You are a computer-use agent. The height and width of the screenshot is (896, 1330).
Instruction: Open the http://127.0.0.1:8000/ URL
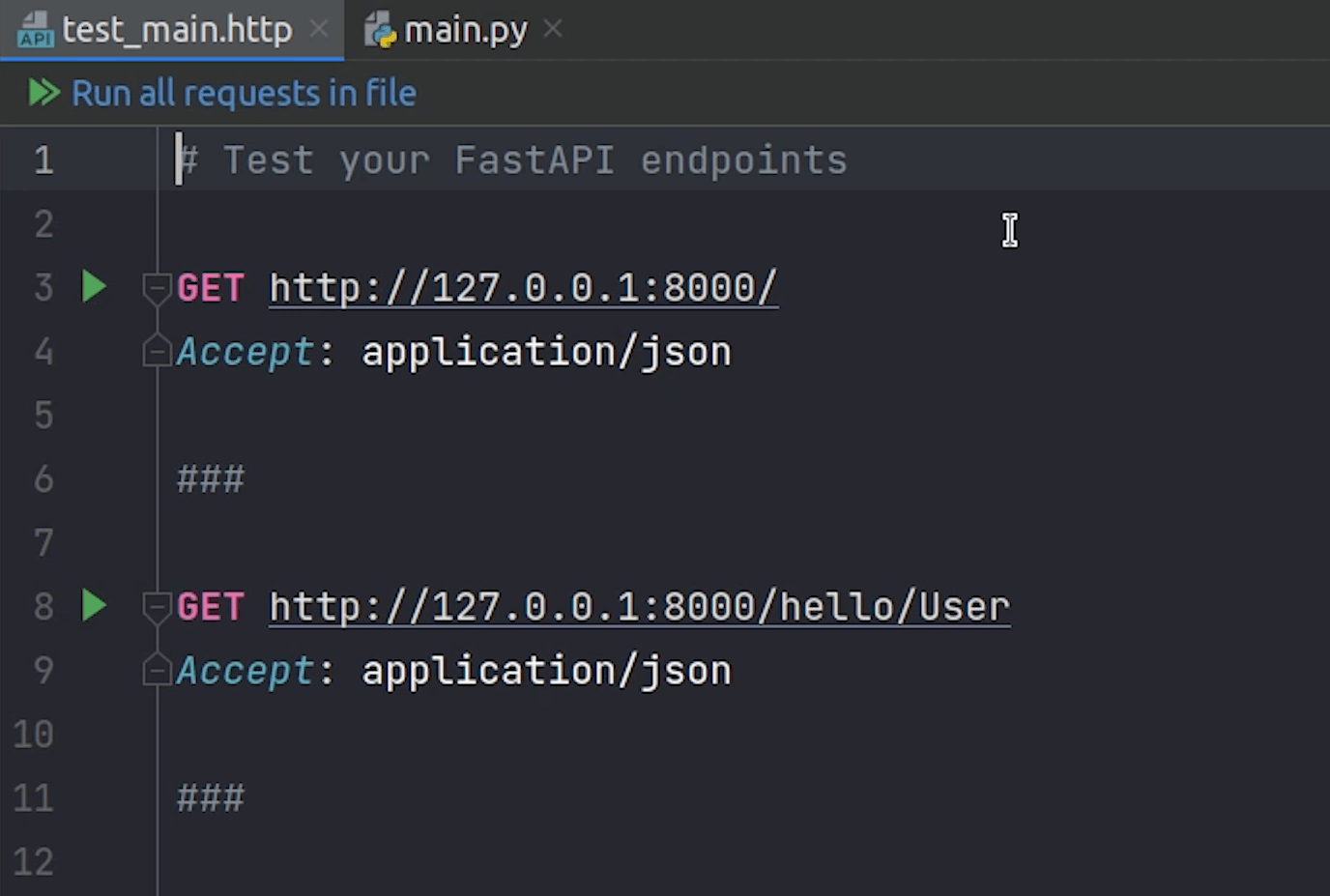click(523, 288)
